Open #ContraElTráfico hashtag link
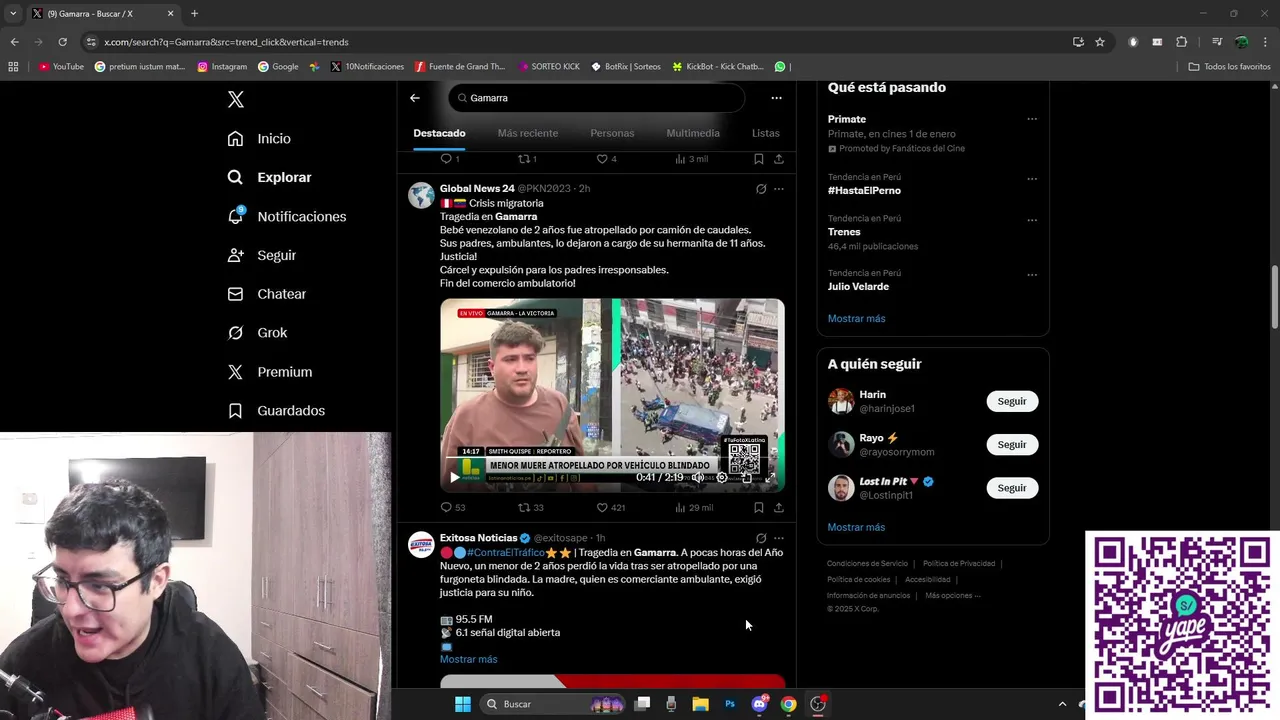The image size is (1280, 720). click(505, 552)
